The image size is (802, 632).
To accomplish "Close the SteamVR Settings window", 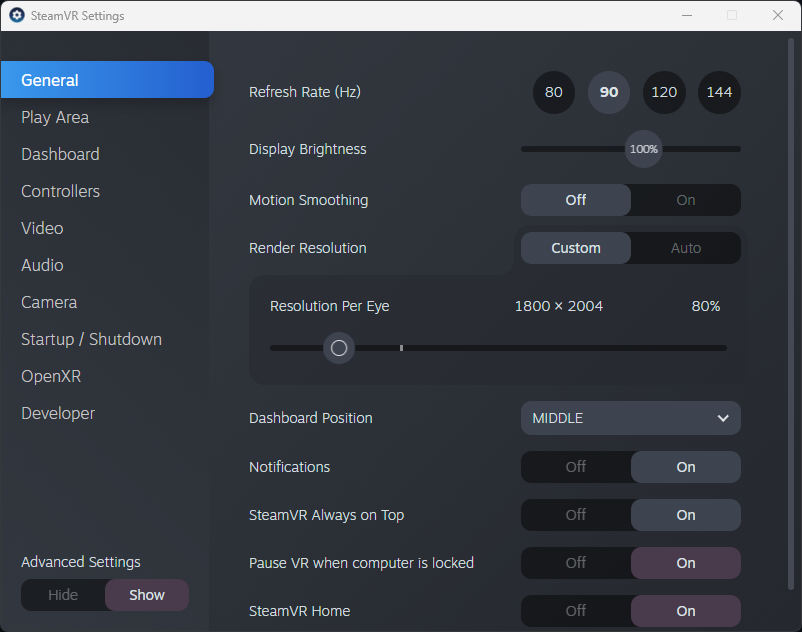I will click(x=778, y=15).
